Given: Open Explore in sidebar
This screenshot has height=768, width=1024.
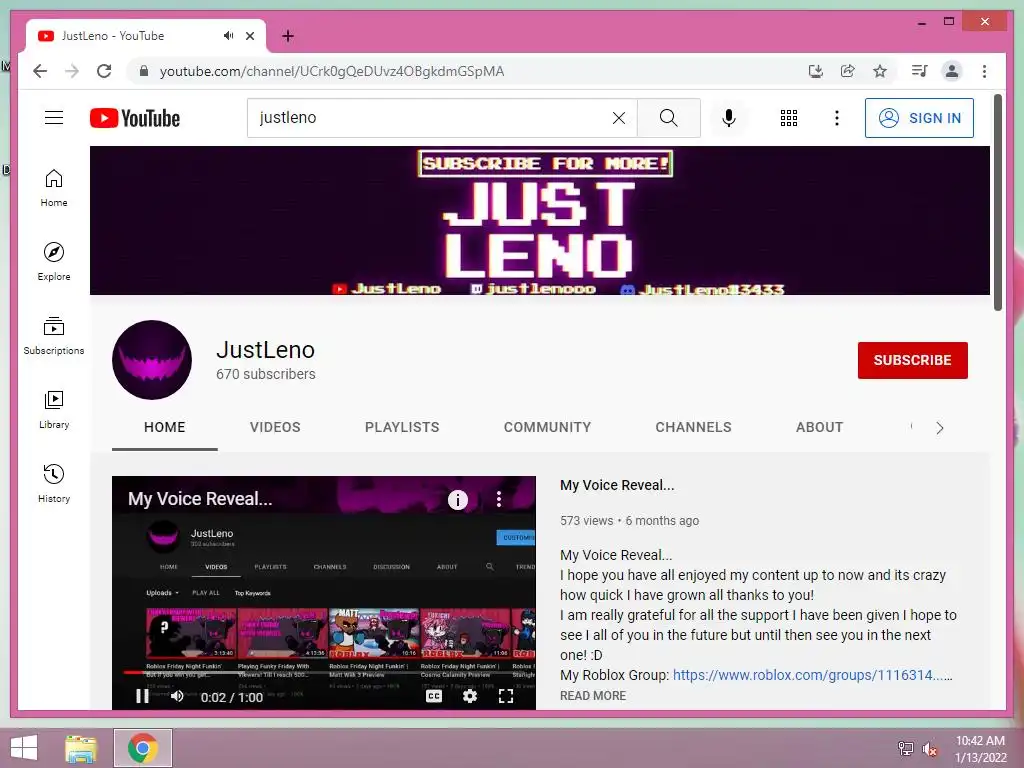Looking at the screenshot, I should coord(54,262).
